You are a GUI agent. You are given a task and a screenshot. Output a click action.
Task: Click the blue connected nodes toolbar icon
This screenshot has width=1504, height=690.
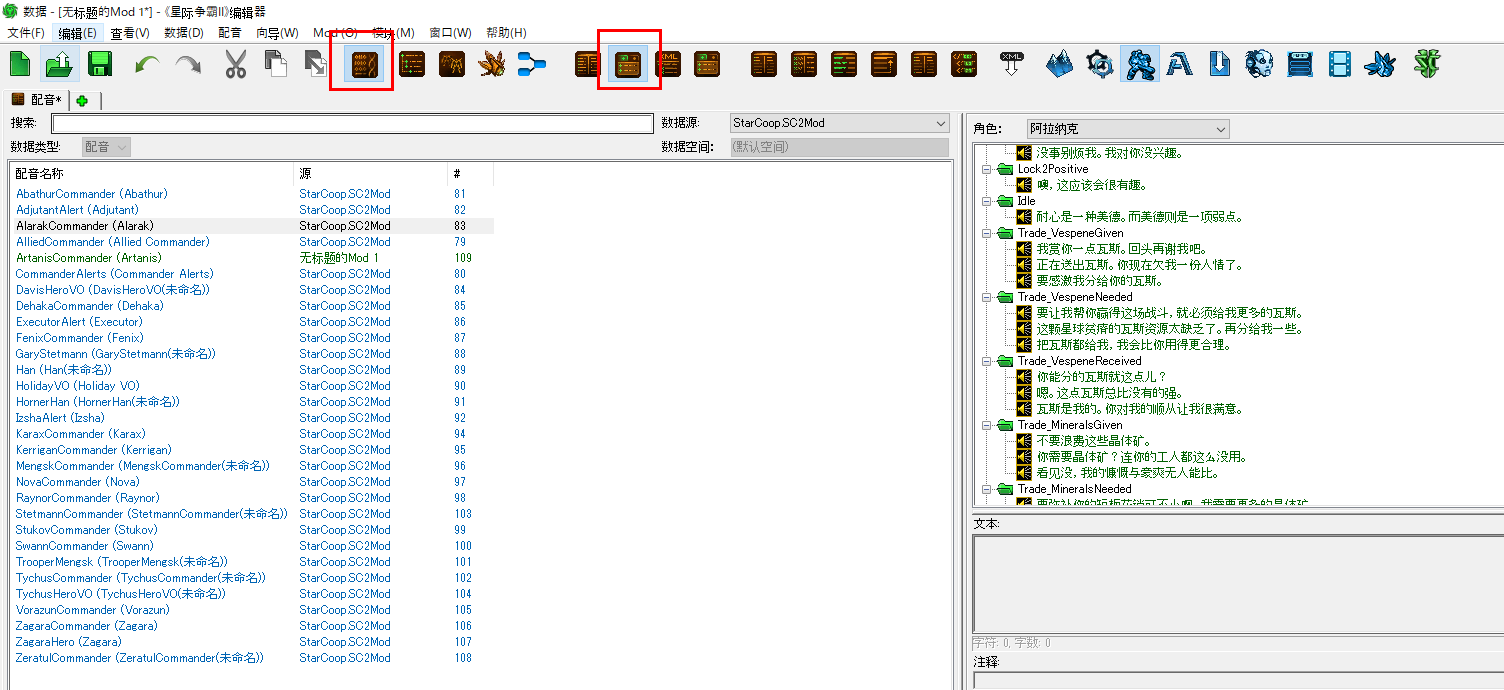click(x=531, y=65)
